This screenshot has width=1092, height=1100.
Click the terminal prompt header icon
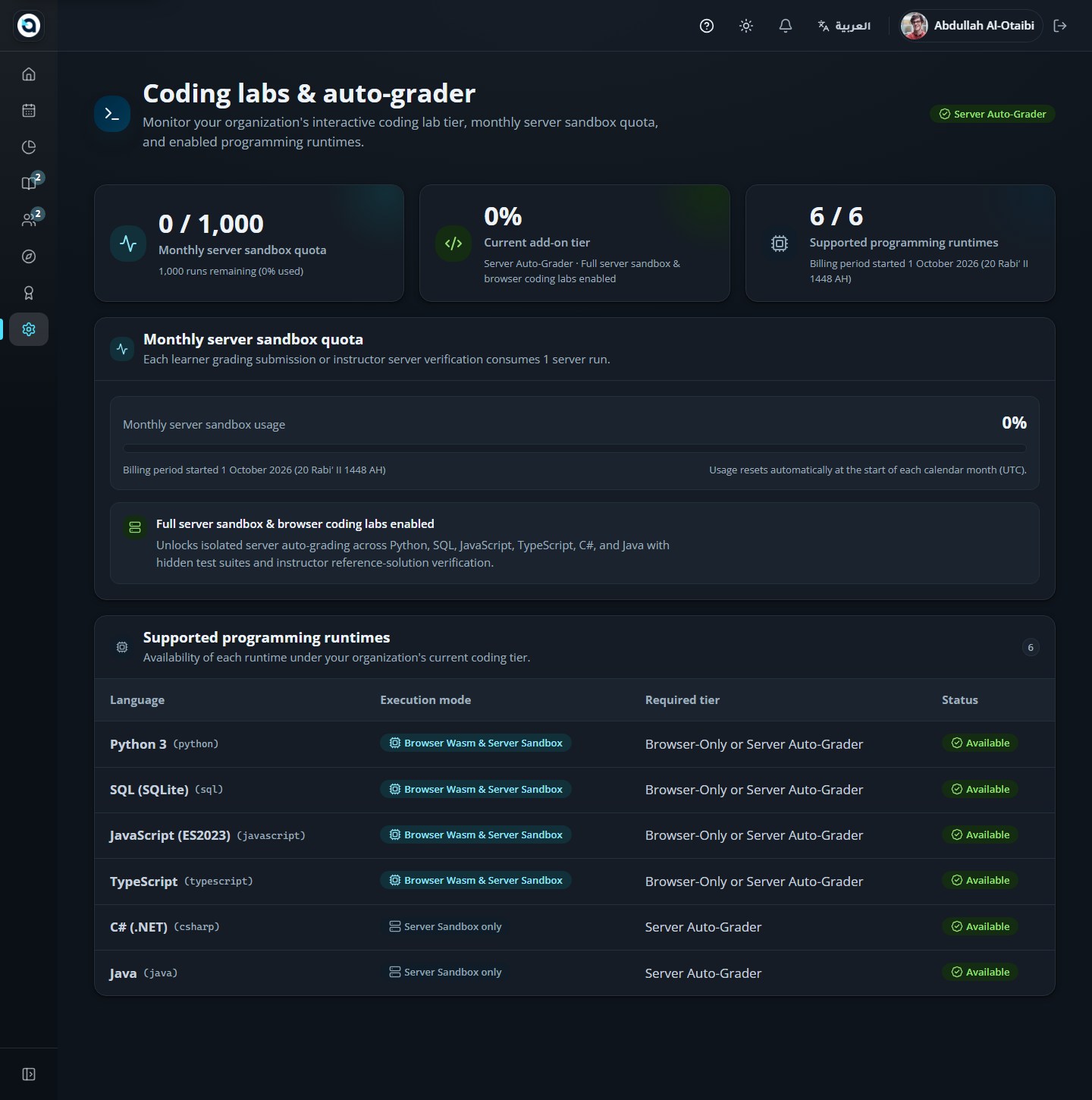[x=112, y=114]
